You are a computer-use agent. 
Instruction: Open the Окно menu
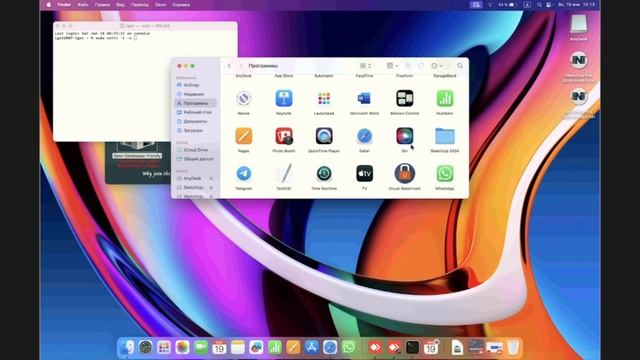(160, 5)
